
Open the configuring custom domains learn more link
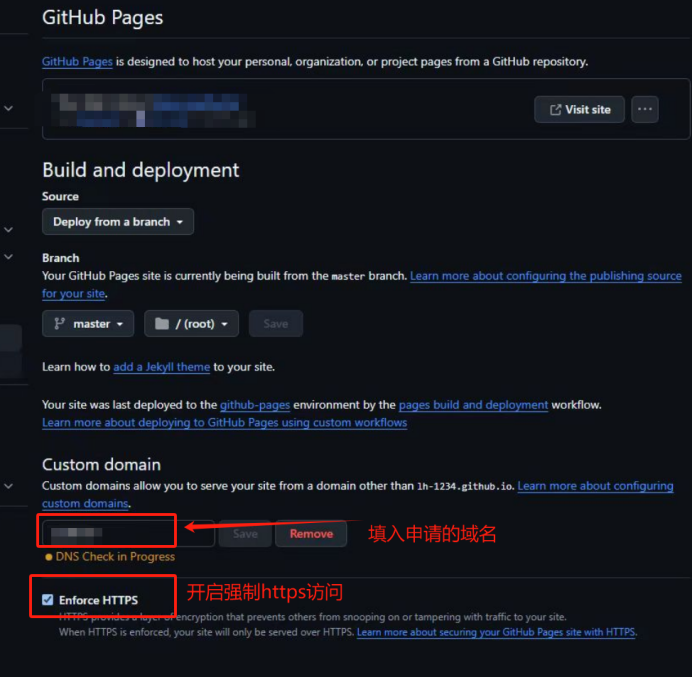[595, 486]
